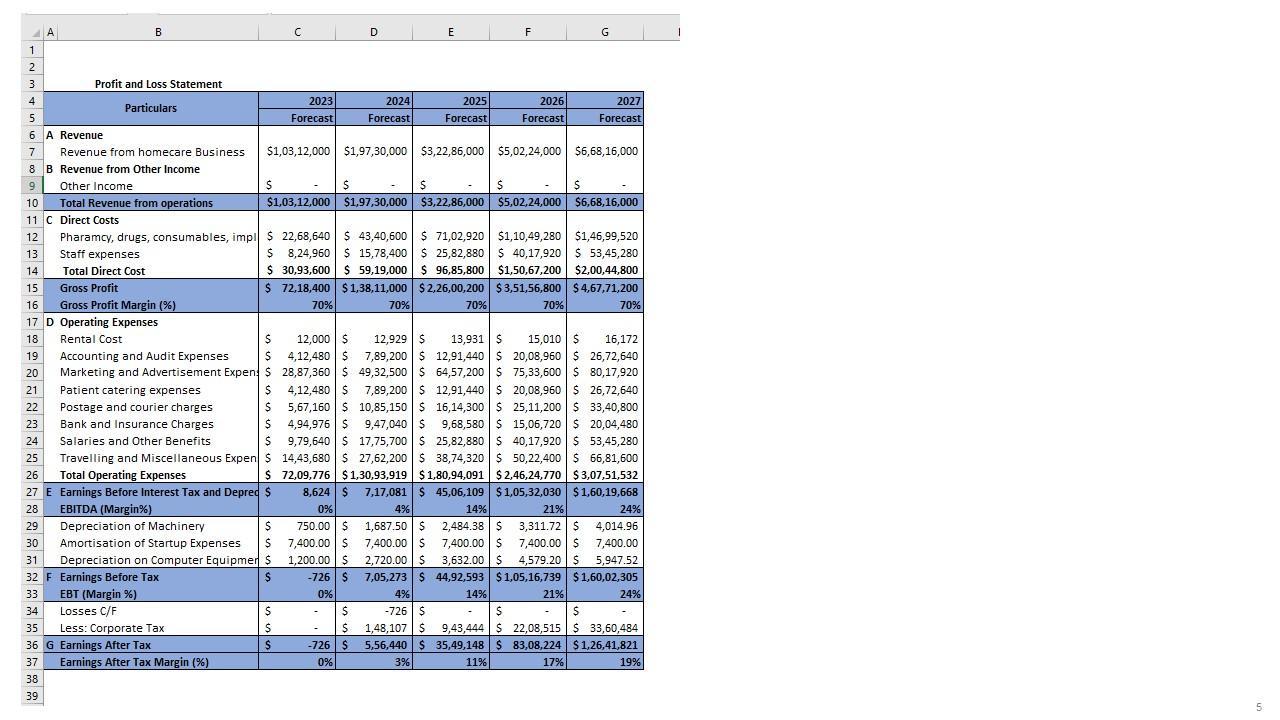The image size is (1280, 720).
Task: Click the Select All corner triangle
Action: 35,33
